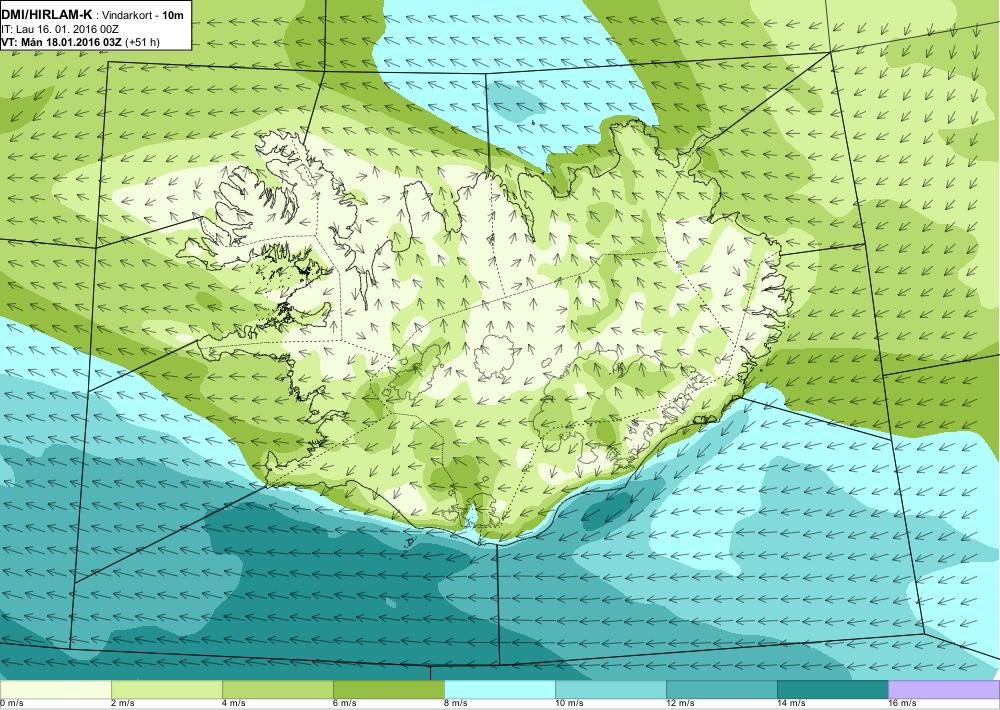Click the '10 m/s' legend label

click(x=569, y=704)
